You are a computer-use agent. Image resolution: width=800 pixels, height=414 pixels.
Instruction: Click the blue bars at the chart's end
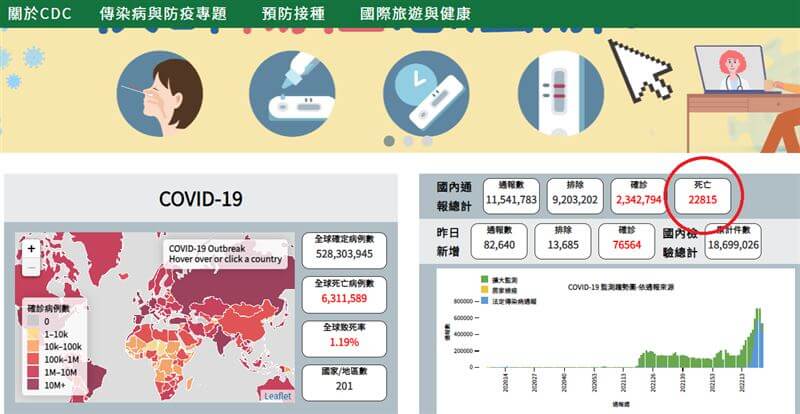[760, 339]
